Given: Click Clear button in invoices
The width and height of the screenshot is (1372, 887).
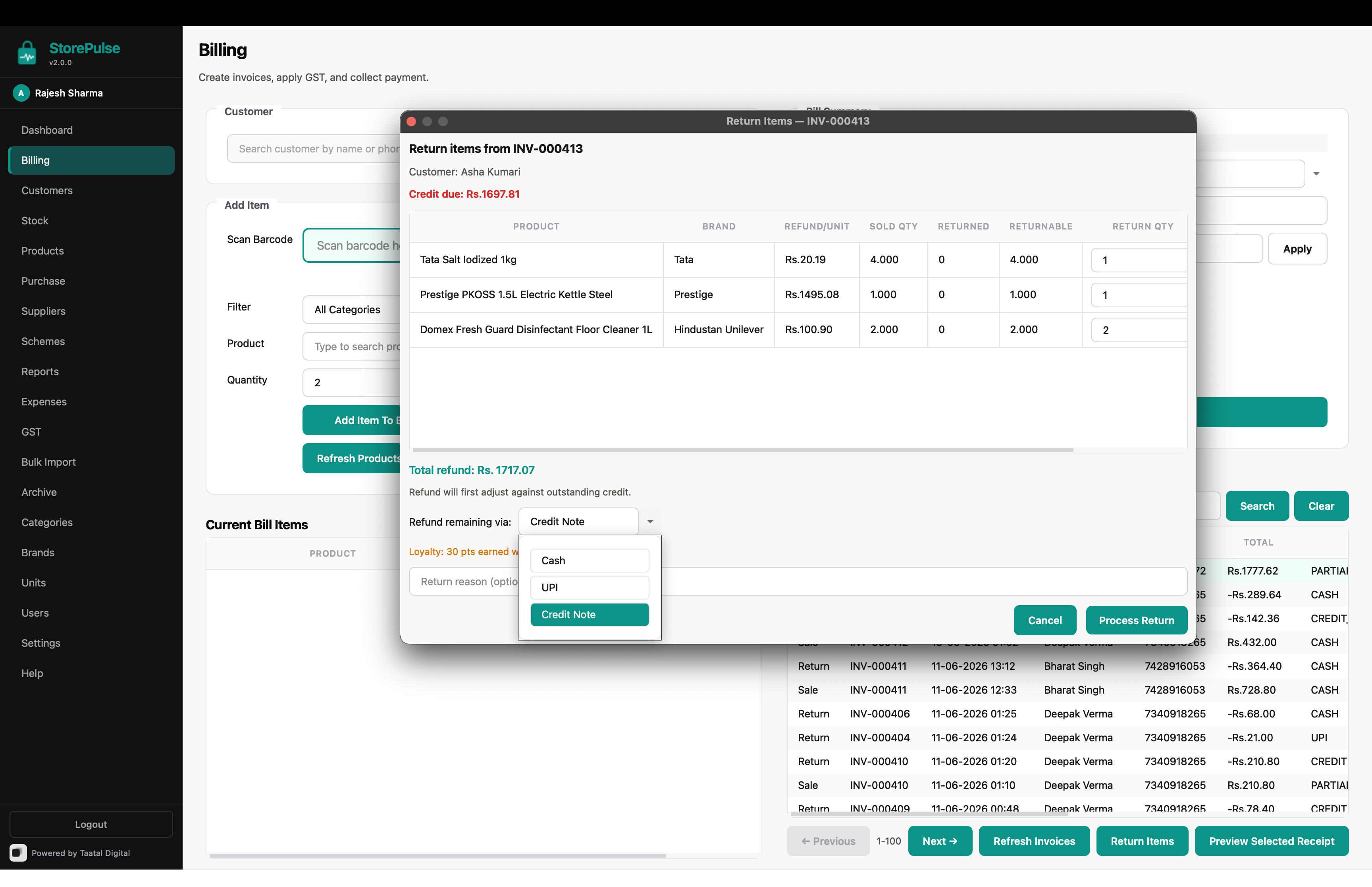Looking at the screenshot, I should click(x=1321, y=506).
